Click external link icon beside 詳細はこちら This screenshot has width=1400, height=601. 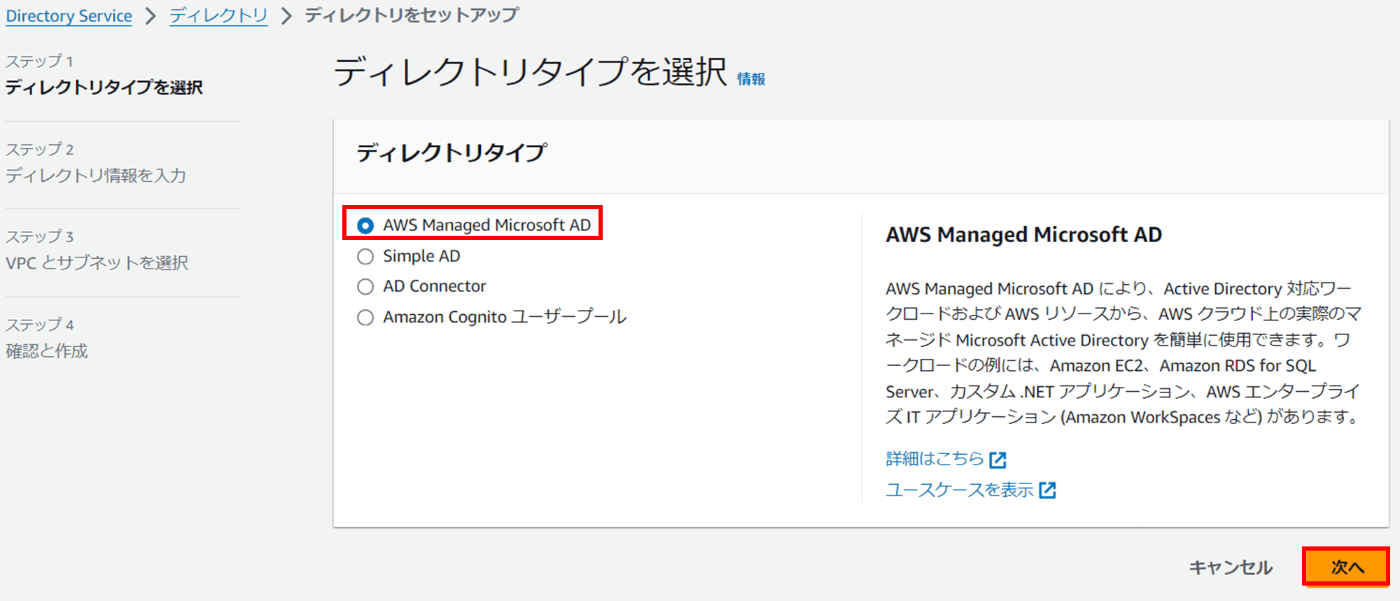[998, 460]
